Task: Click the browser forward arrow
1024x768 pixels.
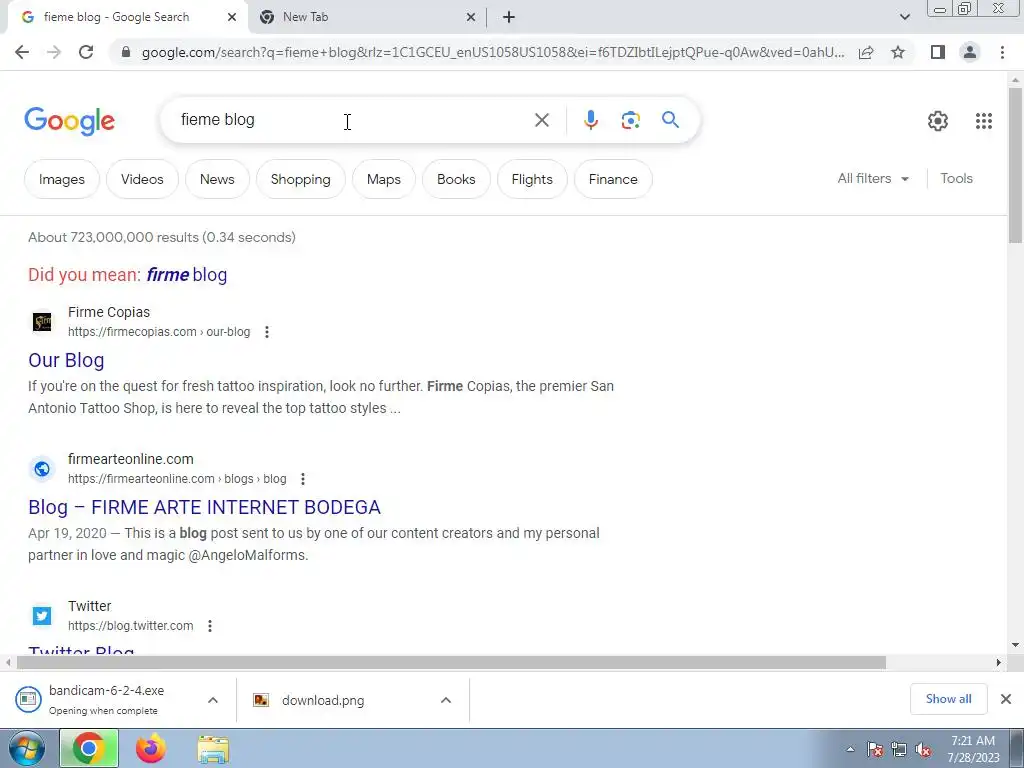Action: point(54,52)
